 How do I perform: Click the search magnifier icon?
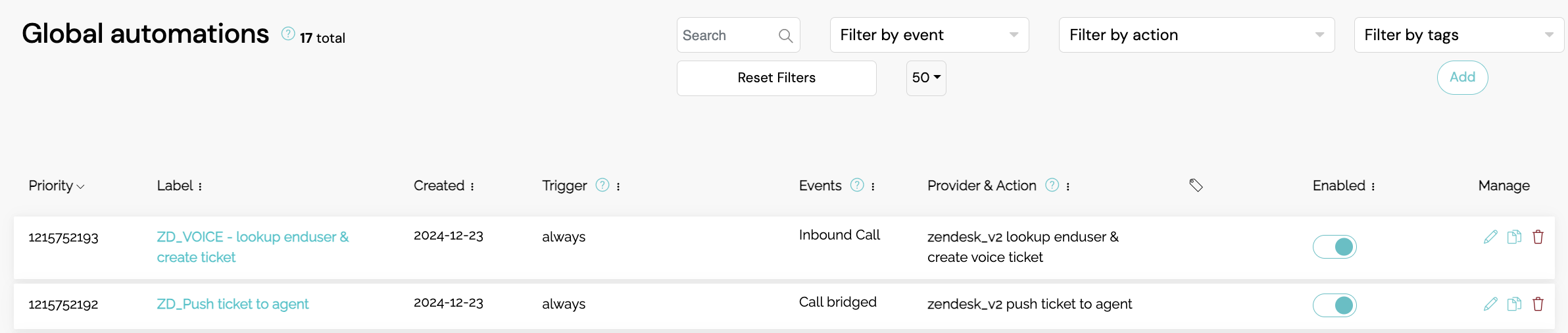click(x=785, y=36)
